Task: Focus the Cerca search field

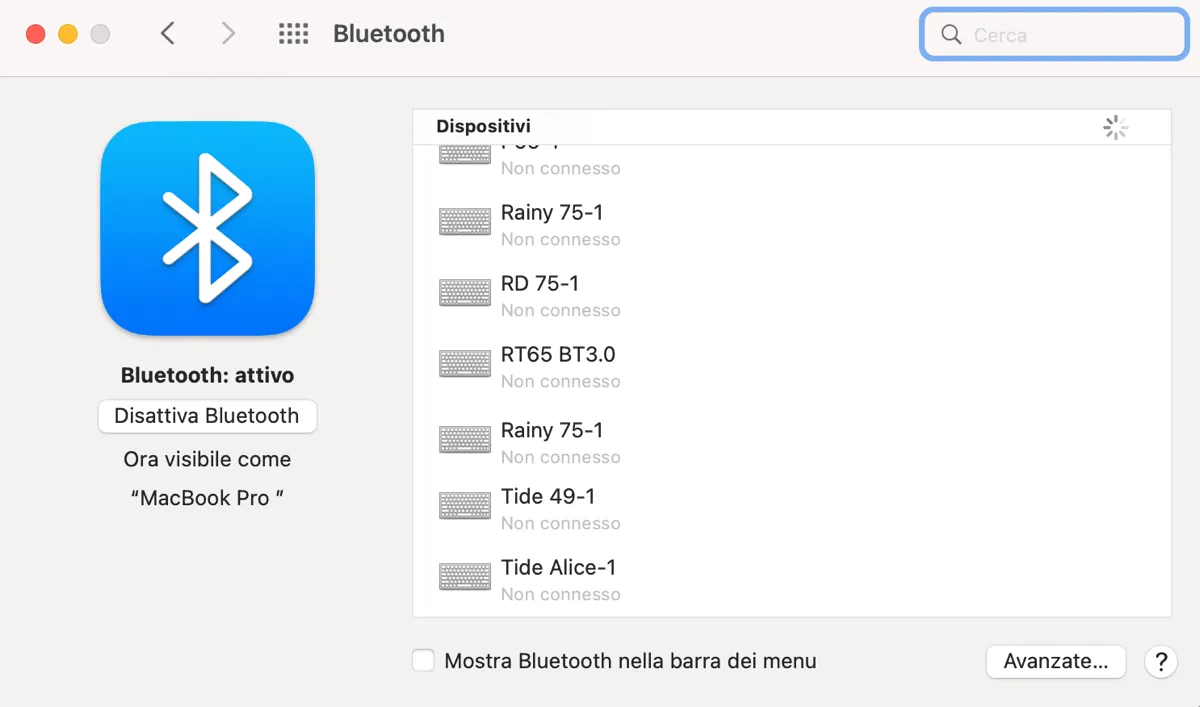Action: click(1054, 35)
